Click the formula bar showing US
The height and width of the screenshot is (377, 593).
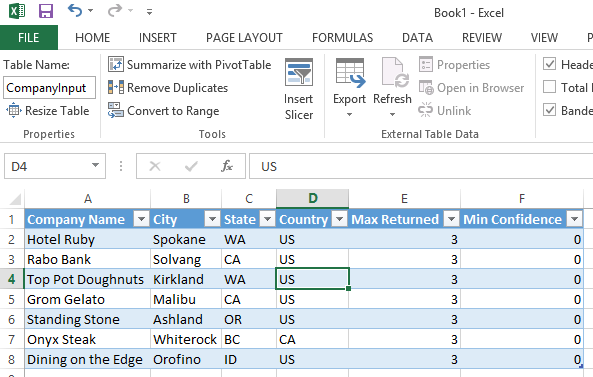tap(421, 166)
